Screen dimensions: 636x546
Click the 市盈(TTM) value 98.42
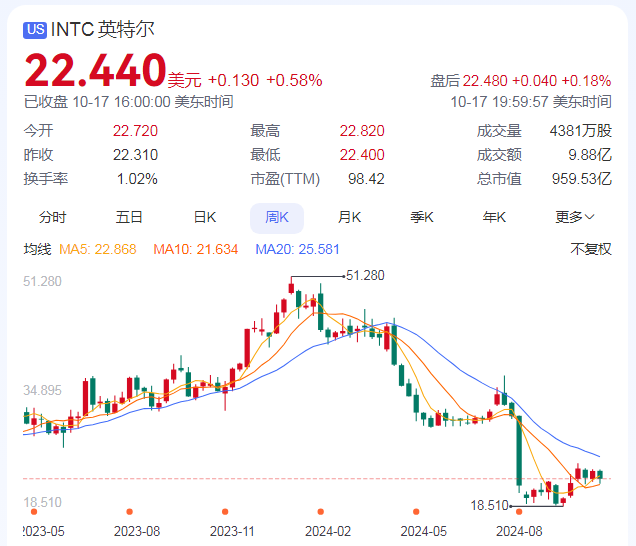click(366, 179)
